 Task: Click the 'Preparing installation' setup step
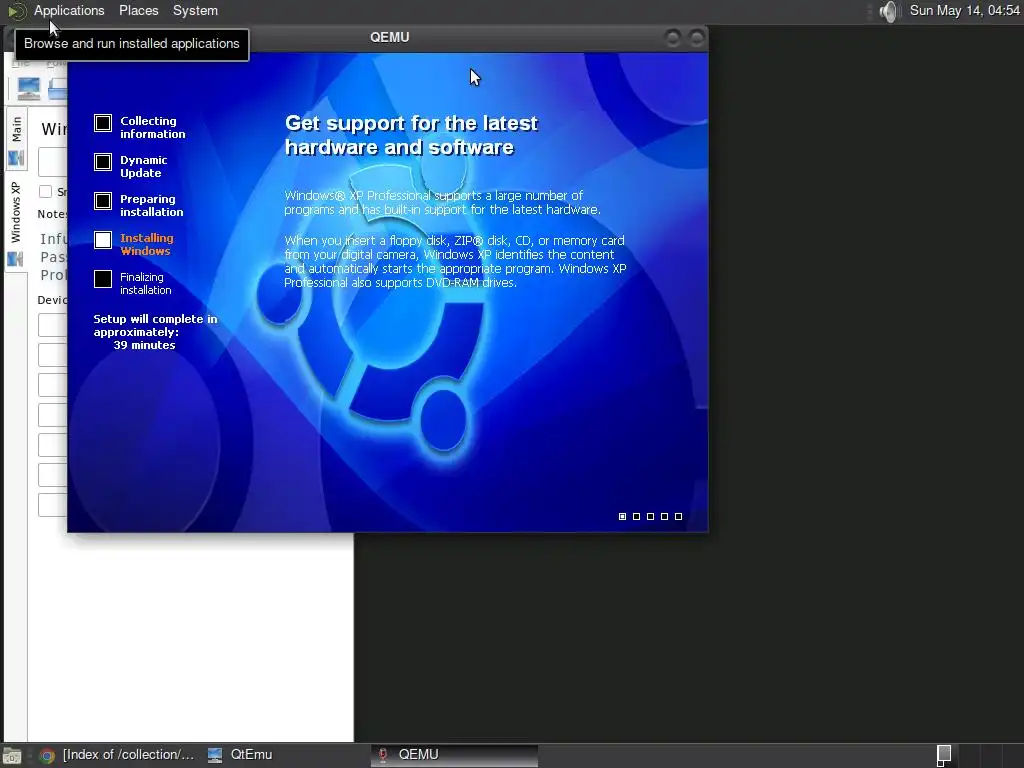pyautogui.click(x=152, y=206)
